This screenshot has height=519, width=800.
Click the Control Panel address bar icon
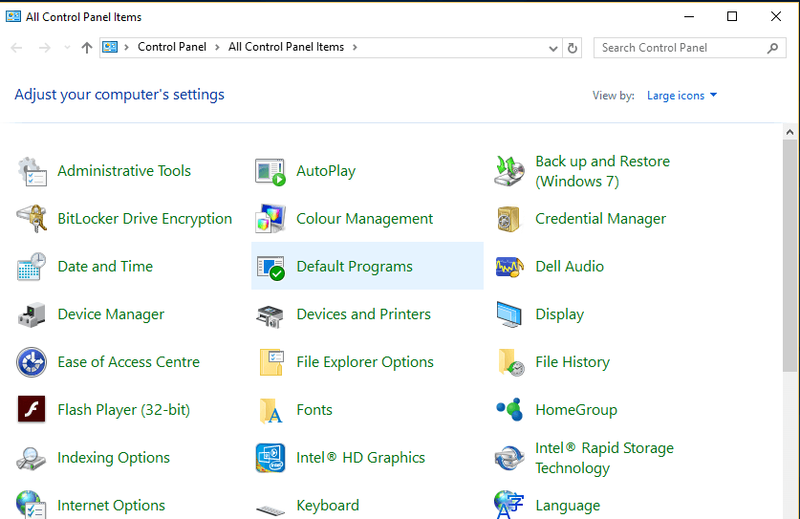110,47
